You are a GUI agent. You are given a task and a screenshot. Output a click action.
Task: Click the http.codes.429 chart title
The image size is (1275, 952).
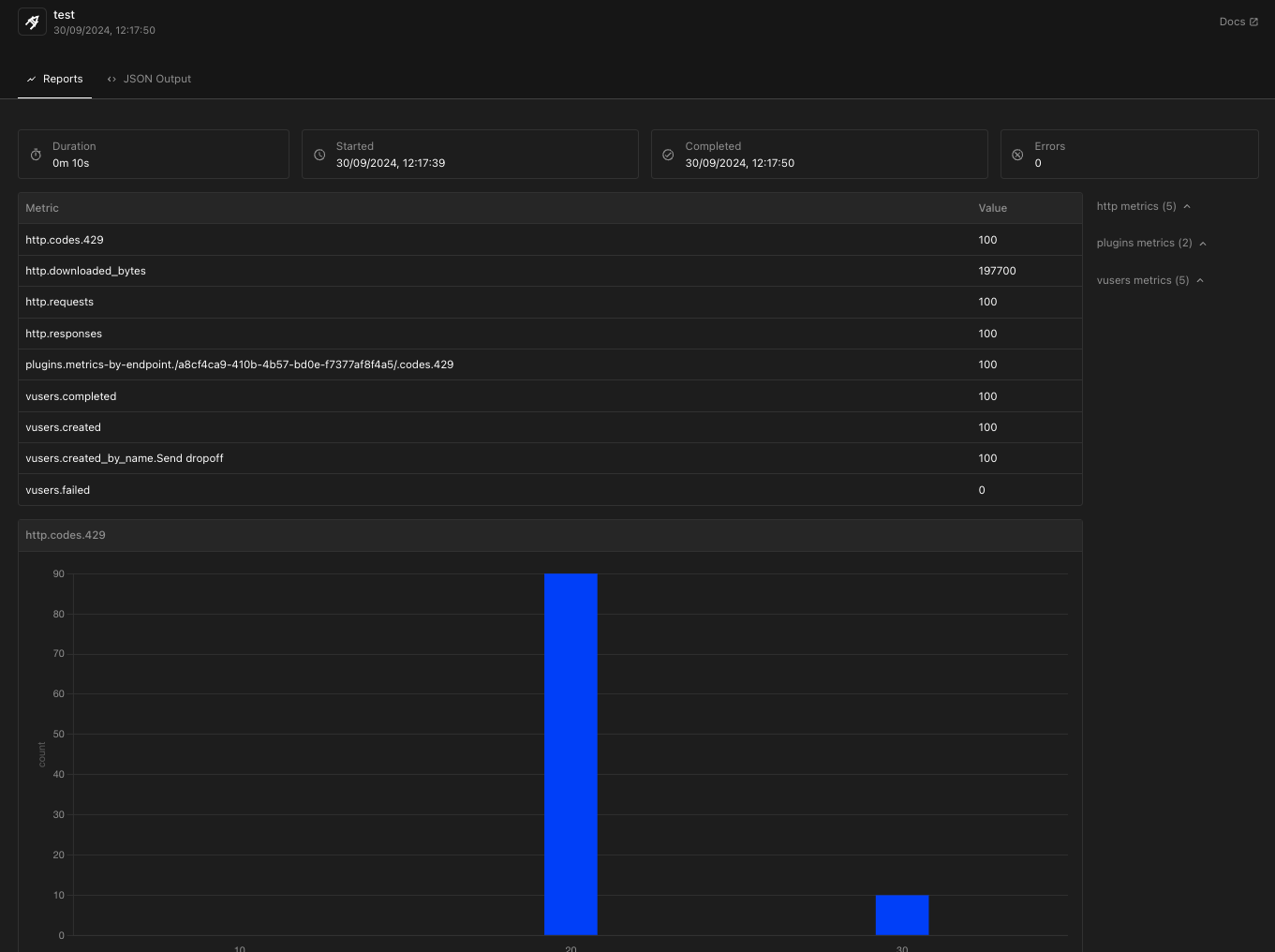pos(66,535)
